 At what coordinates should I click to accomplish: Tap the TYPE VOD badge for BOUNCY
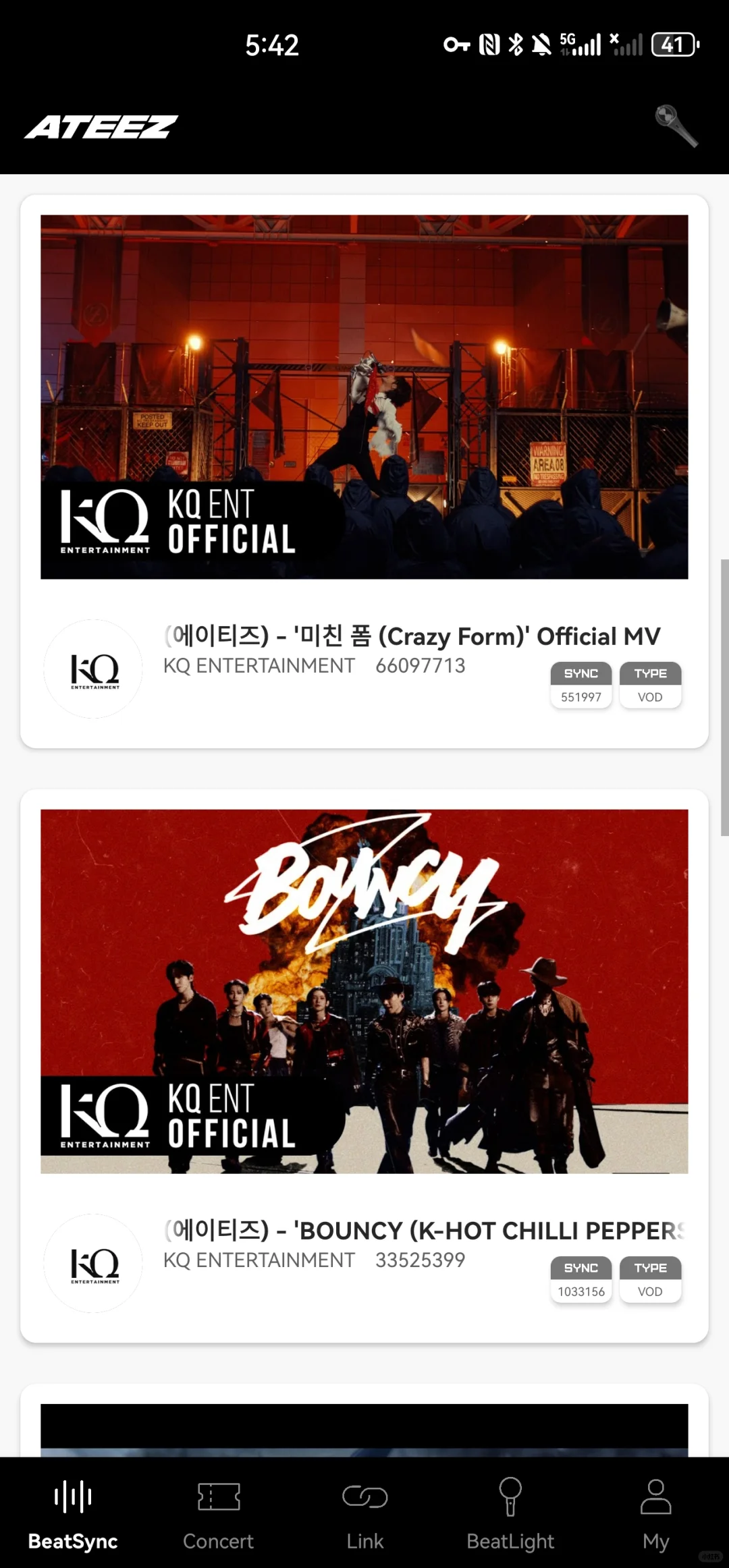click(x=651, y=1279)
